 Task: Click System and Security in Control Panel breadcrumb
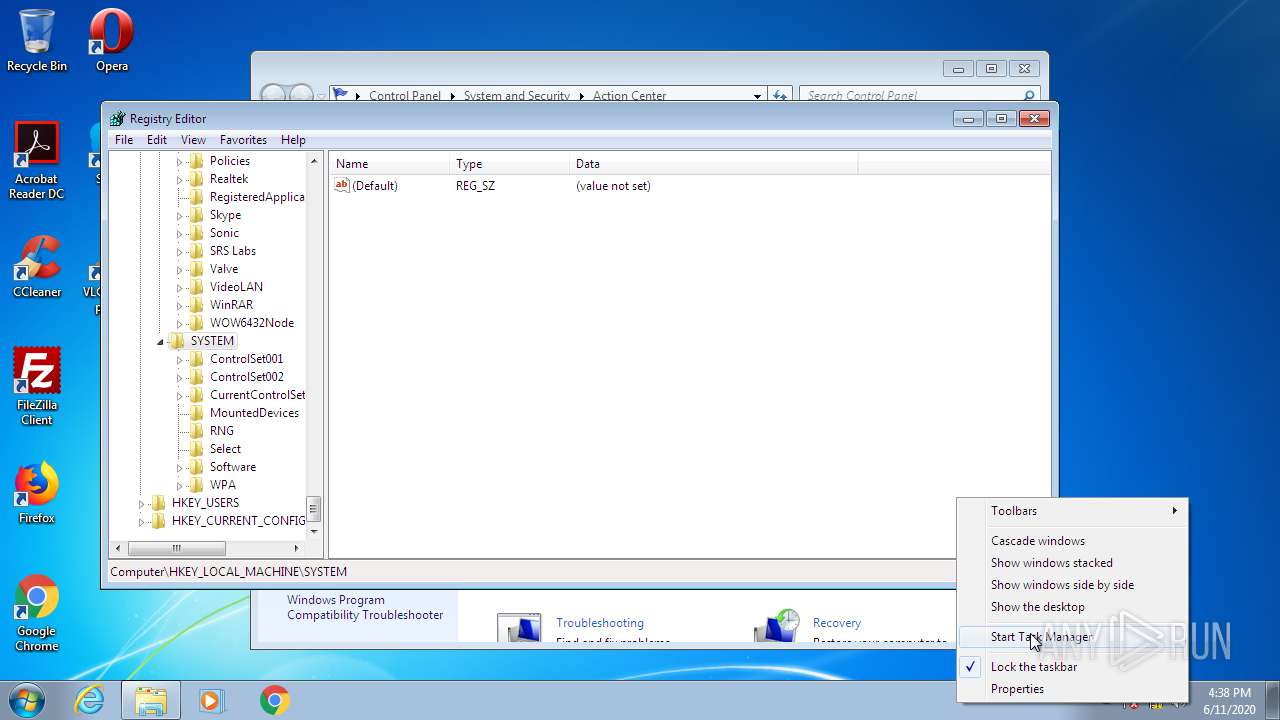click(x=516, y=96)
